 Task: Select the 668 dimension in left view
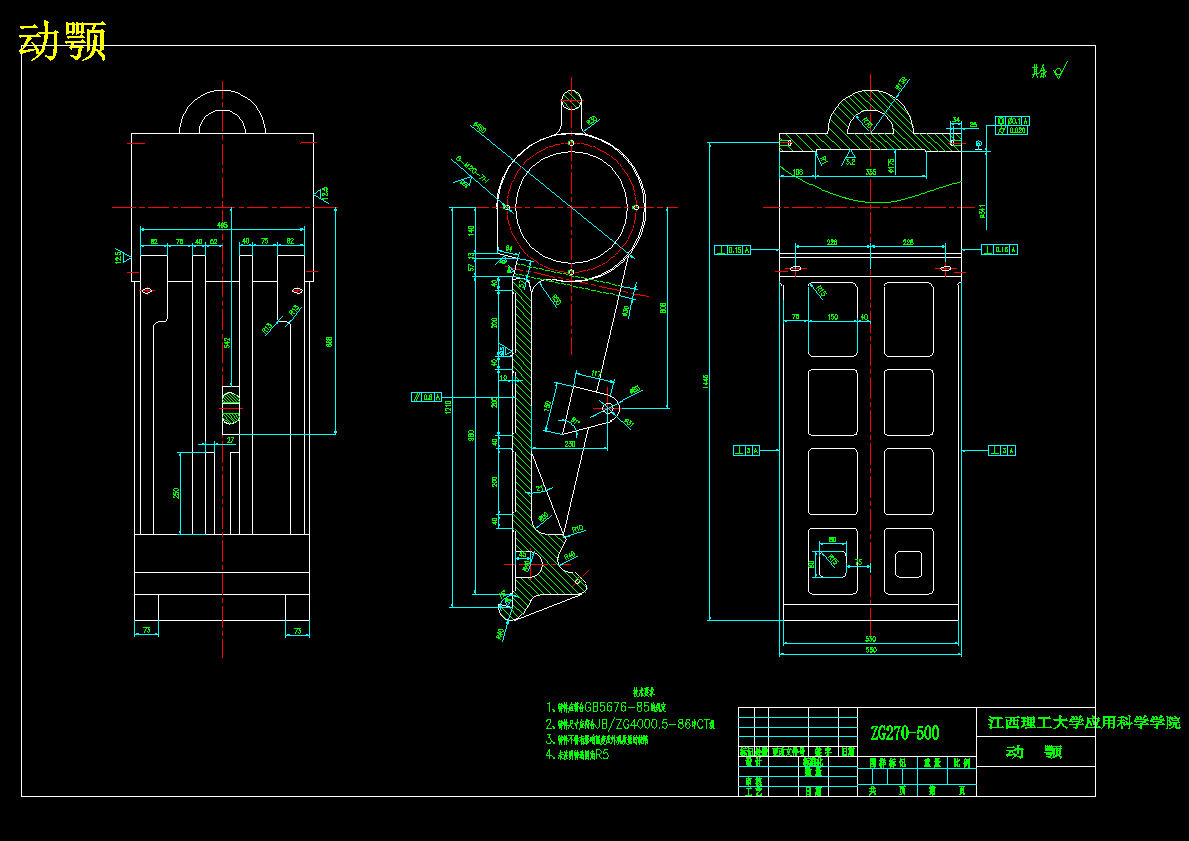pyautogui.click(x=329, y=342)
